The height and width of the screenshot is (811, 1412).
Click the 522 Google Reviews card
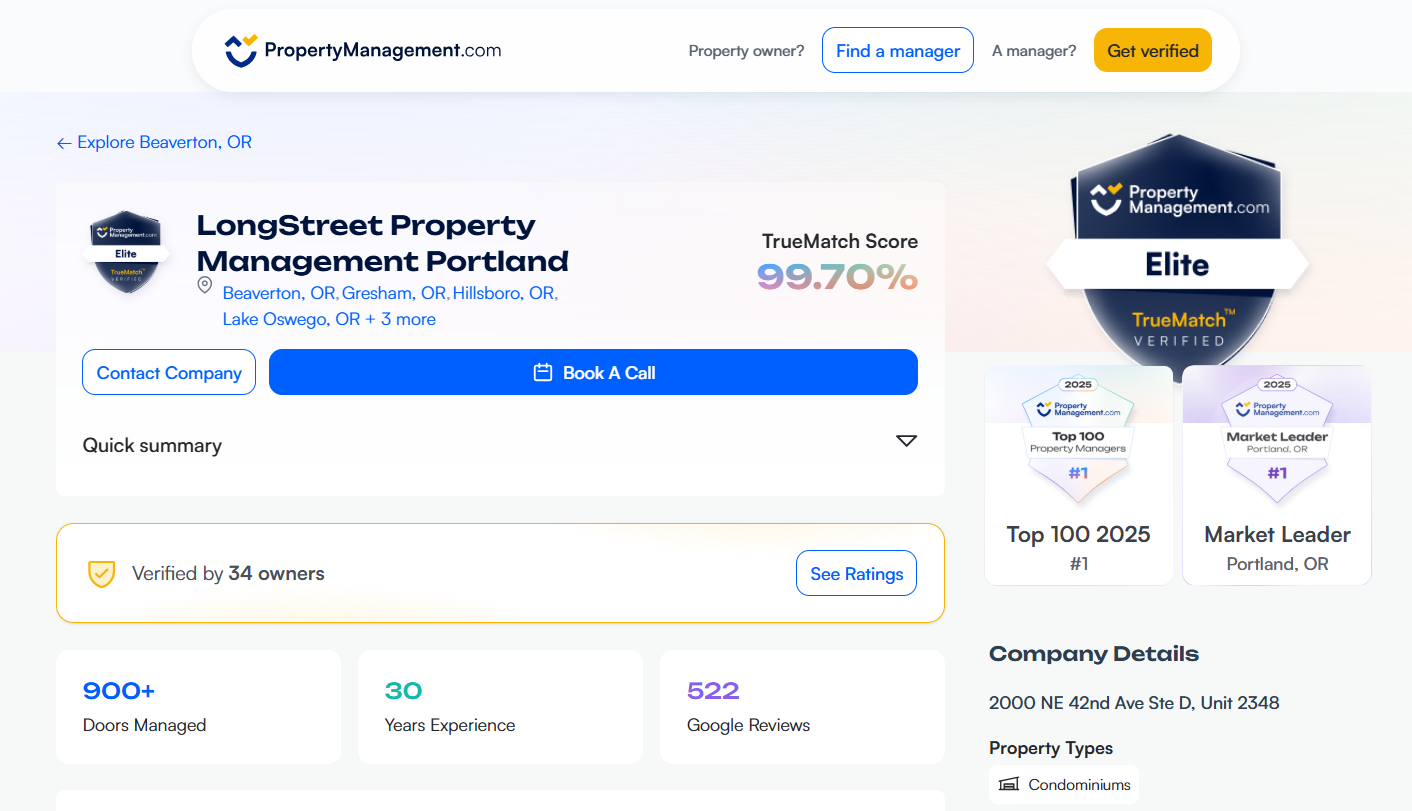[x=801, y=706]
